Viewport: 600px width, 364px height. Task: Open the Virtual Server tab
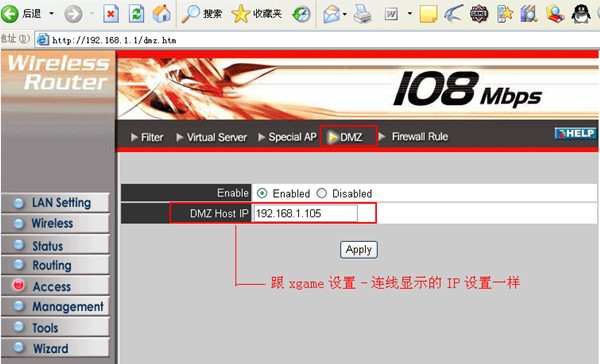[212, 137]
